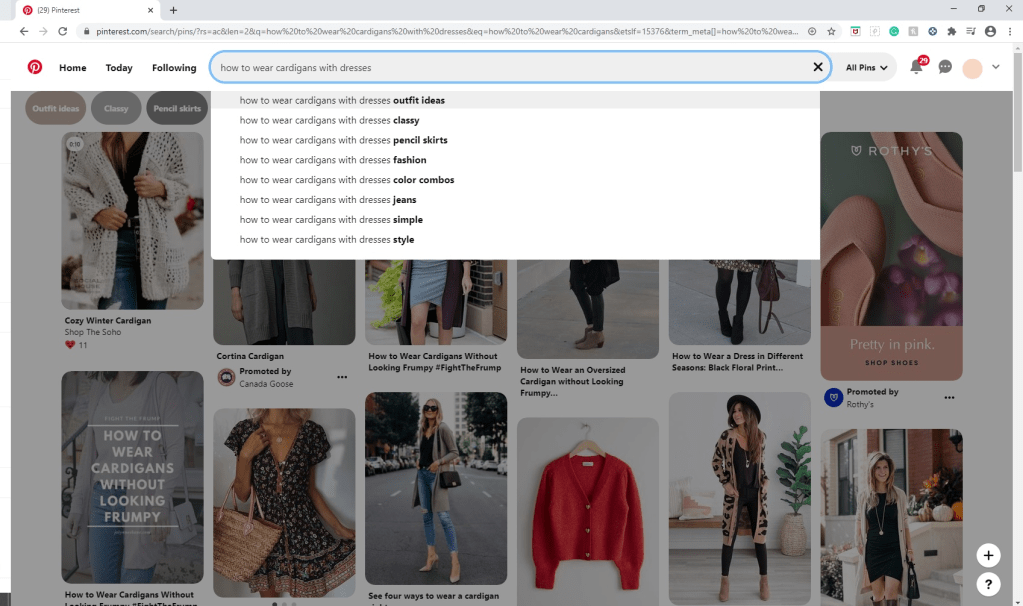Open the Rothy's promoted pin options

(x=949, y=397)
